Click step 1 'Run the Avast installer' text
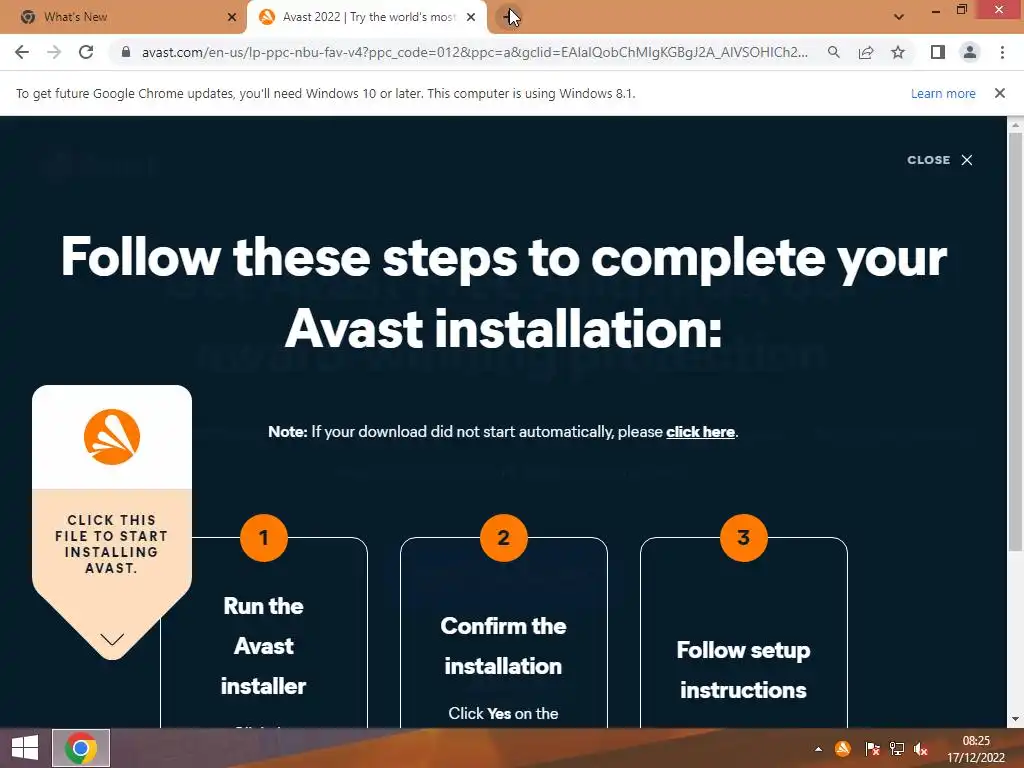 click(263, 646)
